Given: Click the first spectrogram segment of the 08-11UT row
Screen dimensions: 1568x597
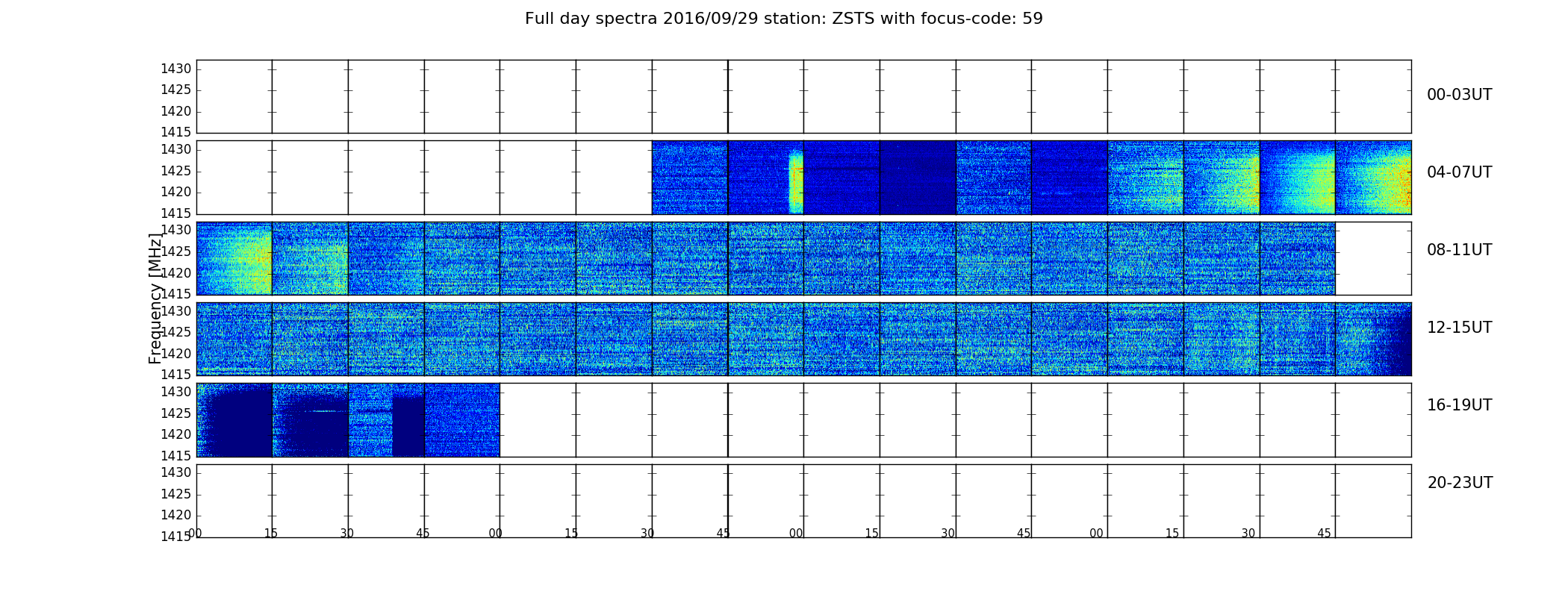Looking at the screenshot, I should coord(234,258).
